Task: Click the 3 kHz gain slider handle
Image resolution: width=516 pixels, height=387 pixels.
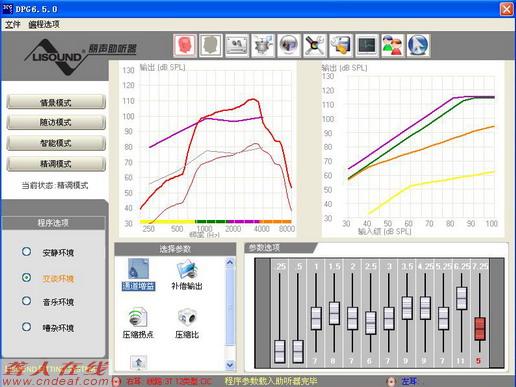Action: [x=389, y=318]
